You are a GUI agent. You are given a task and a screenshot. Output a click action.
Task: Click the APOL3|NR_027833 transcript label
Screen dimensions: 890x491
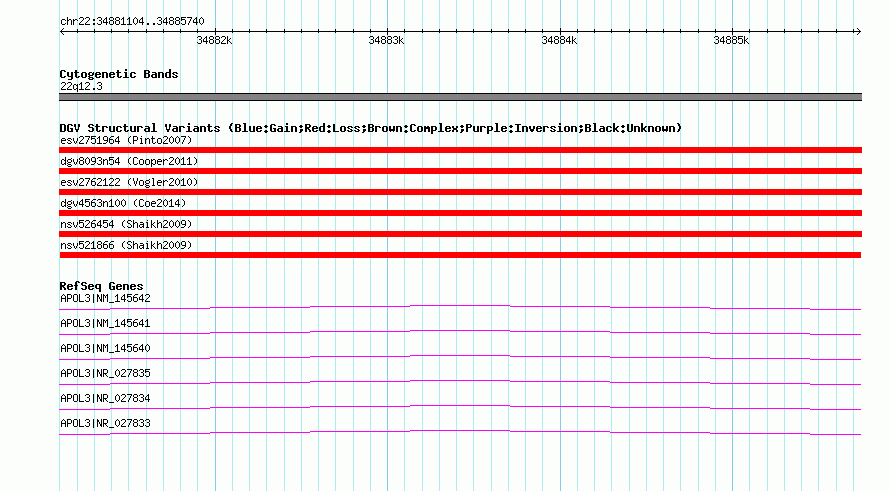pos(105,423)
